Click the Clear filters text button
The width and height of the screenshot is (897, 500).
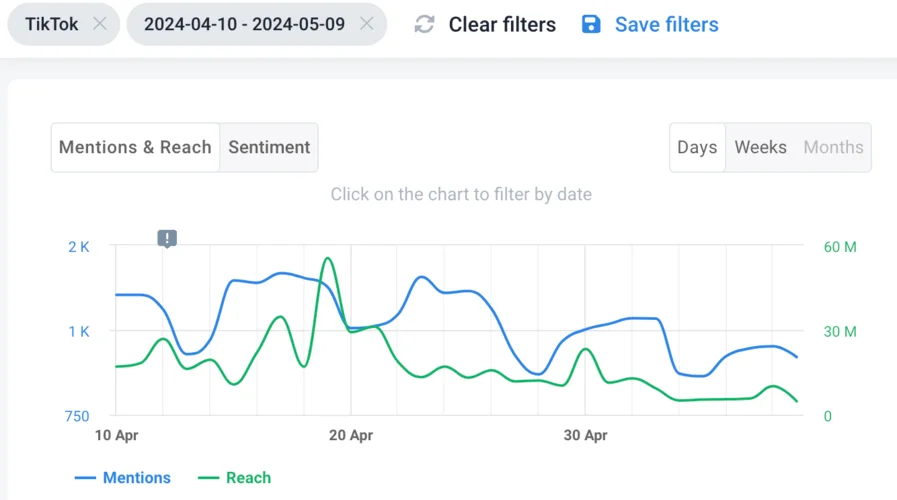tap(502, 25)
